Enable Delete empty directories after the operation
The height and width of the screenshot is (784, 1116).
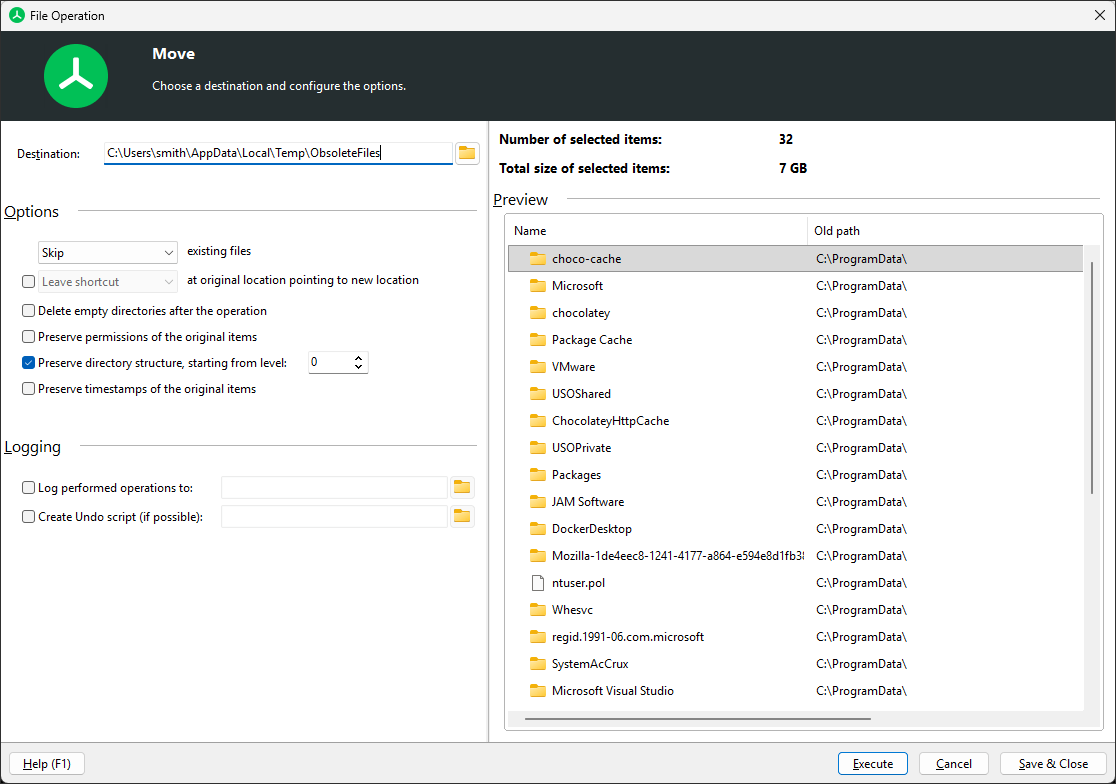point(29,311)
